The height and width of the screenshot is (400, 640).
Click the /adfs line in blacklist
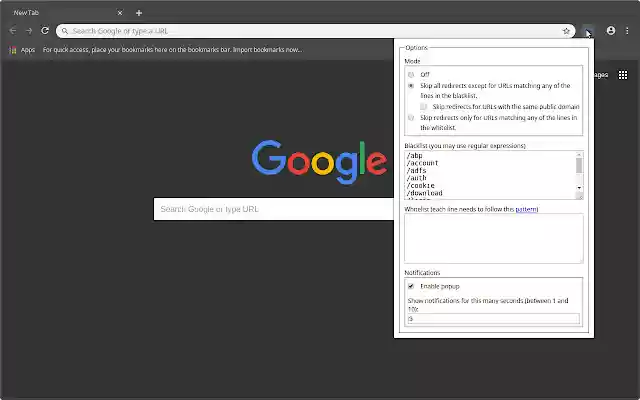click(416, 170)
